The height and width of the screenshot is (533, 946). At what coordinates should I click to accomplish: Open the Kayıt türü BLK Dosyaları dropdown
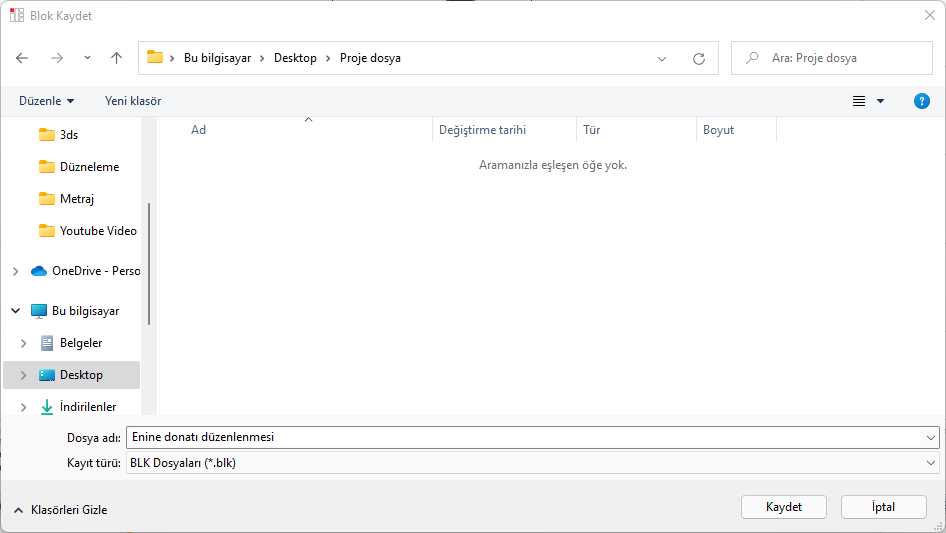533,463
